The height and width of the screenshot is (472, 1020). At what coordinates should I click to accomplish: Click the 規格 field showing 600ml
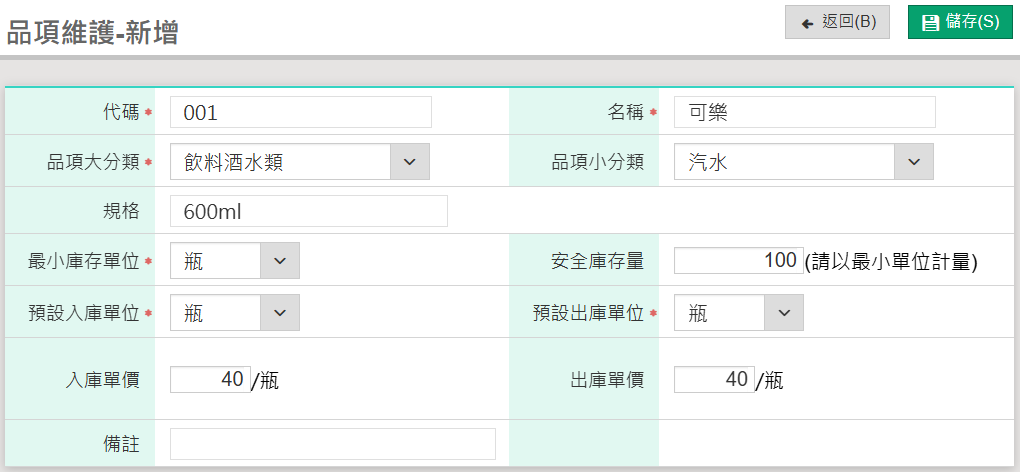pos(308,212)
